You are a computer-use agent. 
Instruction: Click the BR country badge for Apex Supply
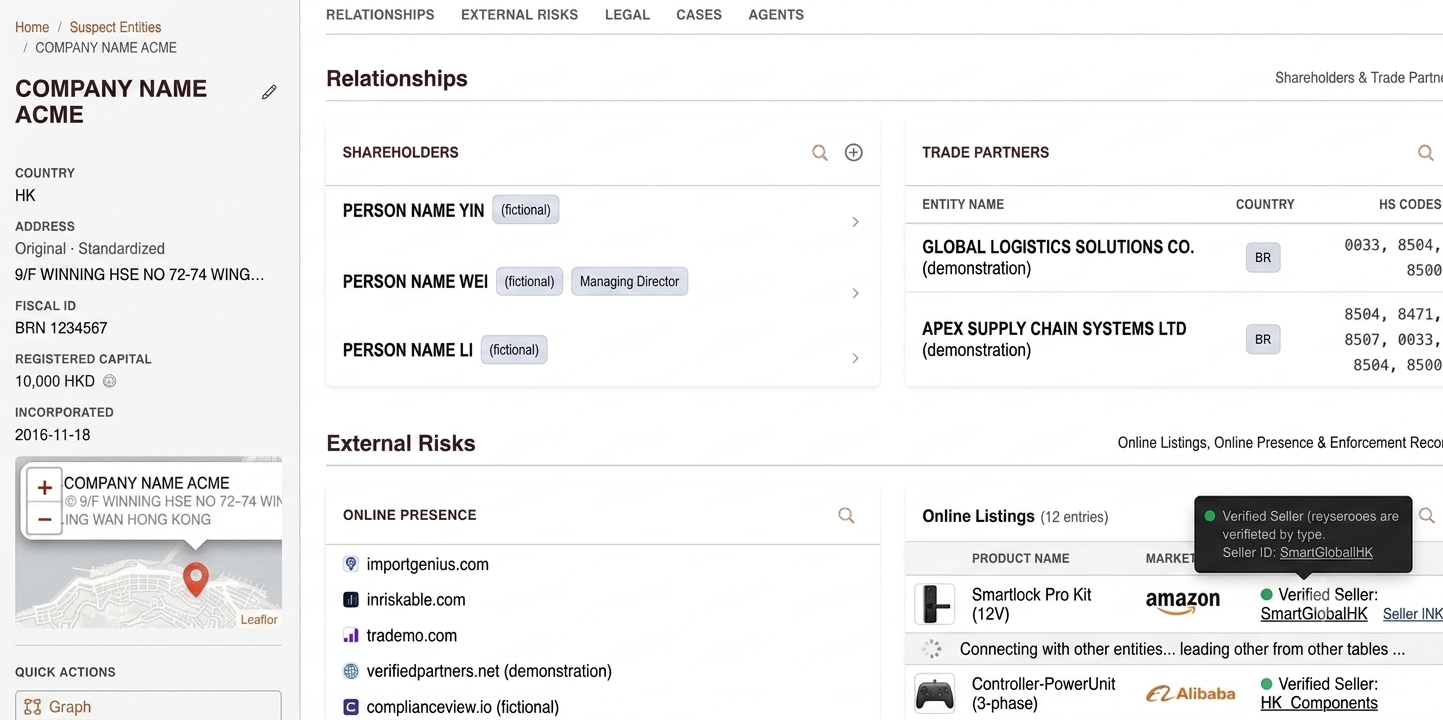coord(1263,339)
